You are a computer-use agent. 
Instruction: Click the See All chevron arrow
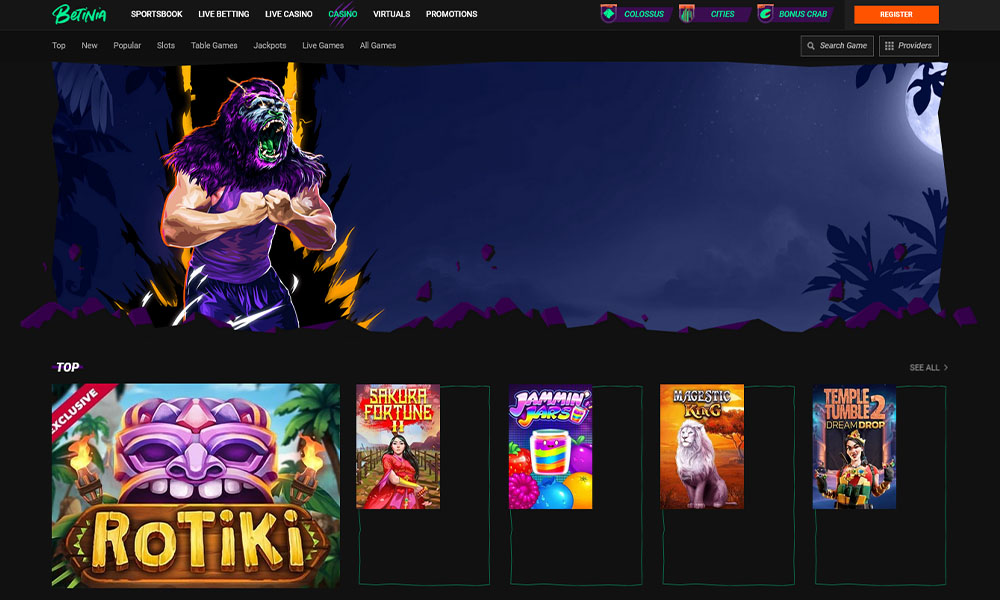946,367
